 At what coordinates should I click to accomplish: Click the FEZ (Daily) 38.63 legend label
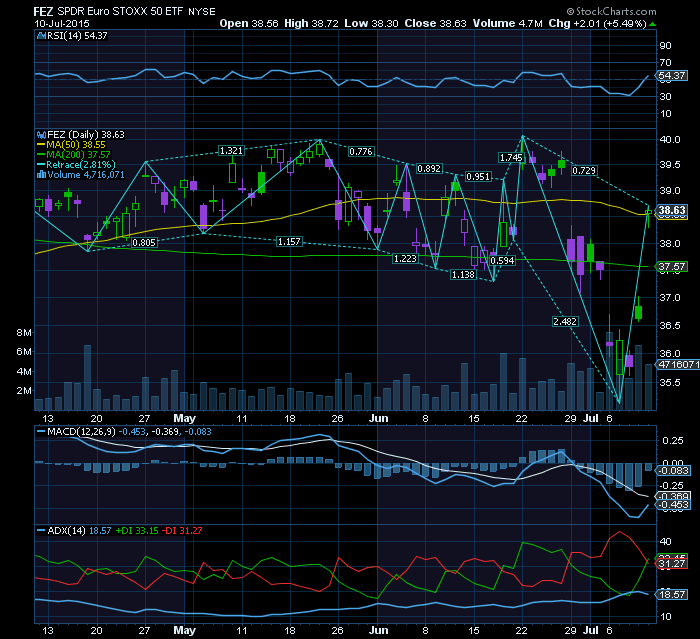pyautogui.click(x=86, y=135)
